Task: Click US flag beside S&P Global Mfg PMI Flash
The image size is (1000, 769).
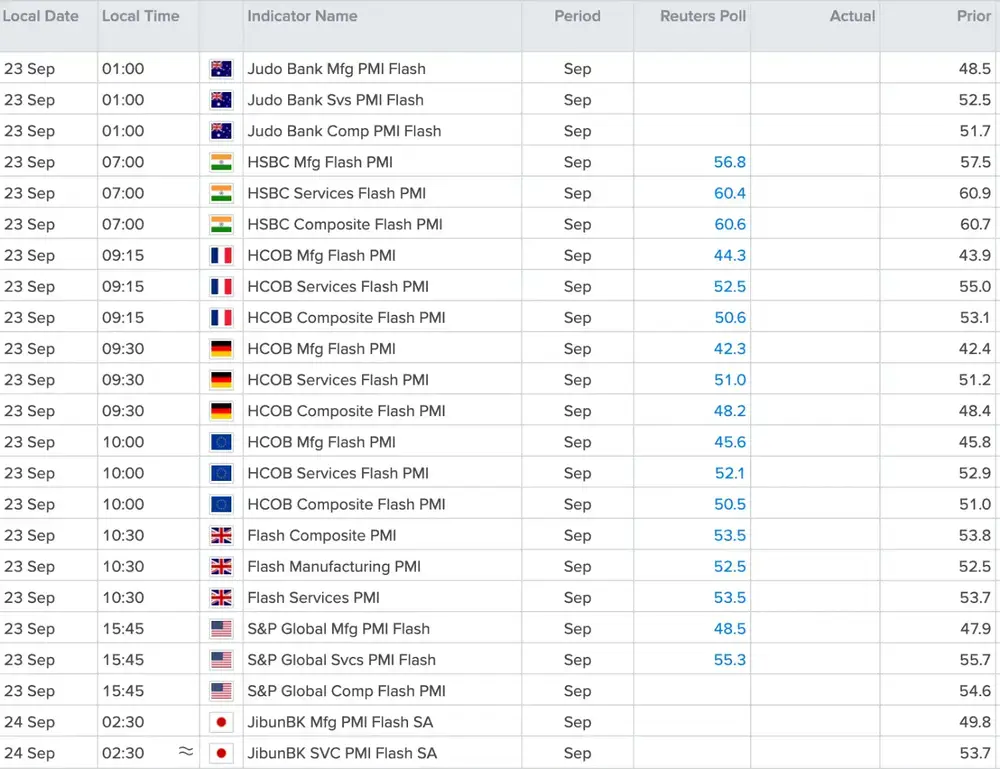Action: 221,629
